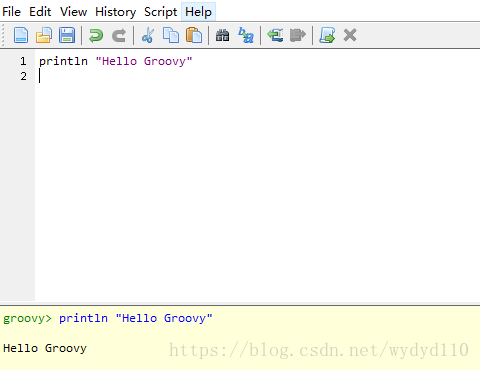Open a script with the folder icon

point(44,35)
